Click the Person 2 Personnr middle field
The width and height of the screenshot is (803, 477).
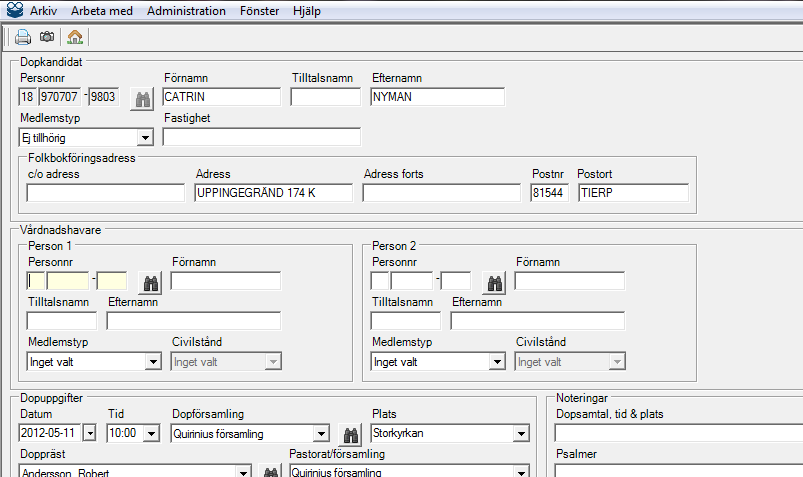point(412,281)
